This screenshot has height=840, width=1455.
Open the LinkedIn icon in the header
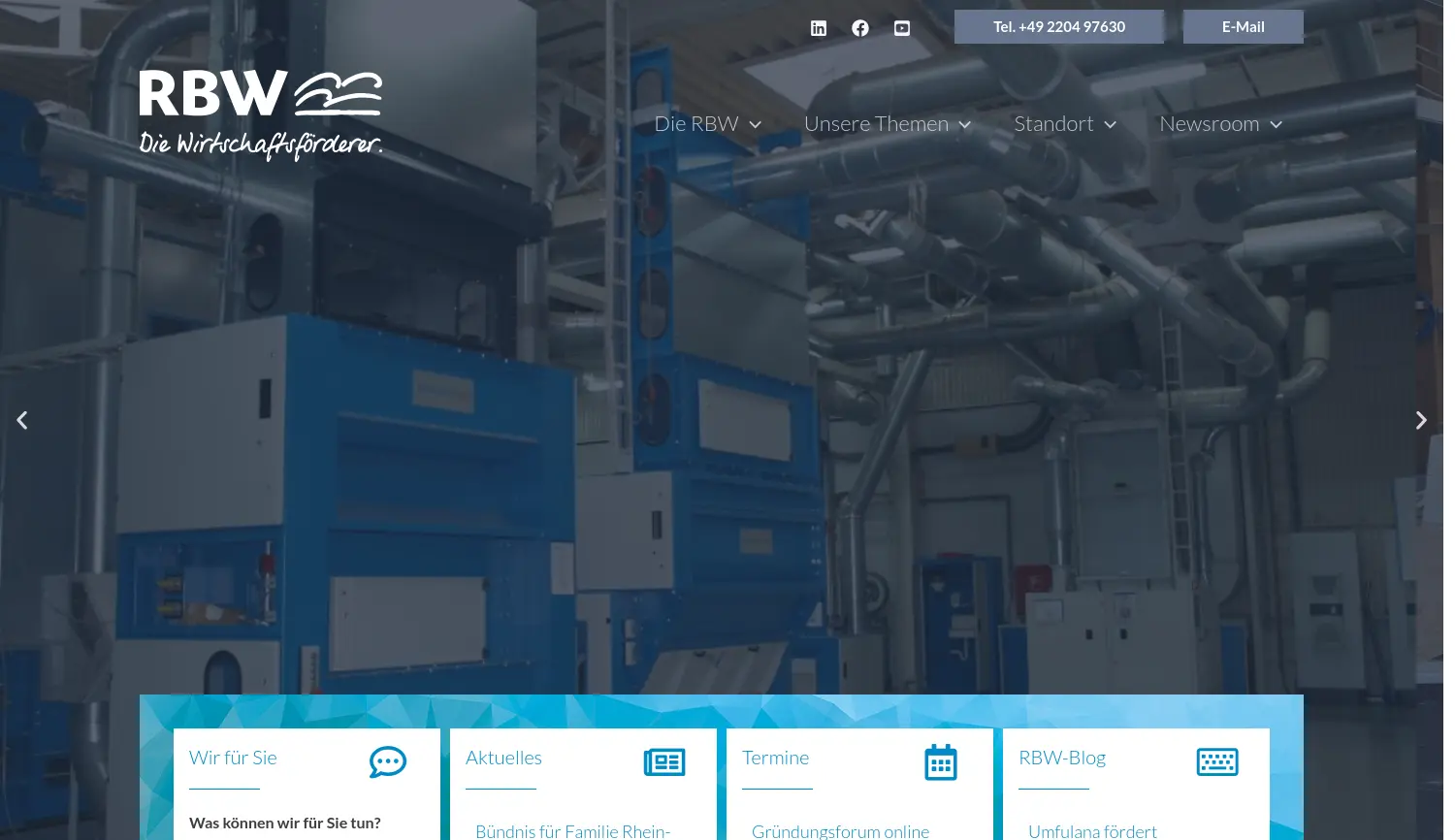(819, 28)
